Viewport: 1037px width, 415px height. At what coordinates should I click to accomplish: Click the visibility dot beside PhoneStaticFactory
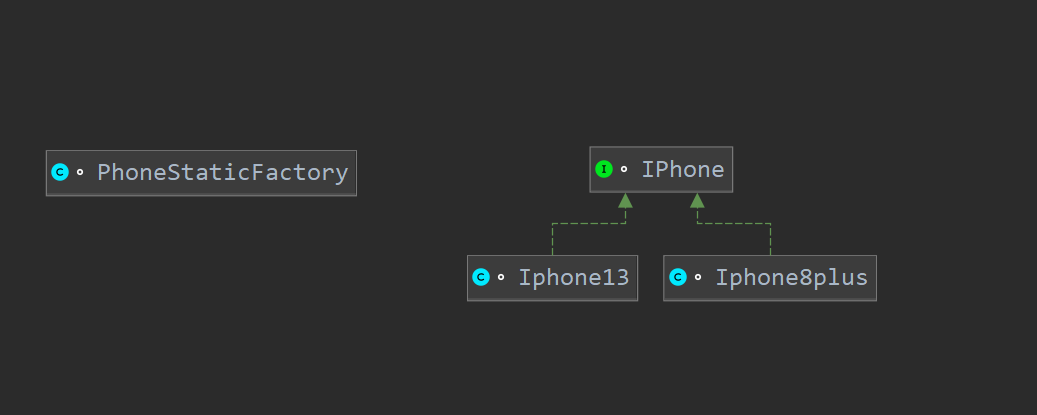pos(80,173)
